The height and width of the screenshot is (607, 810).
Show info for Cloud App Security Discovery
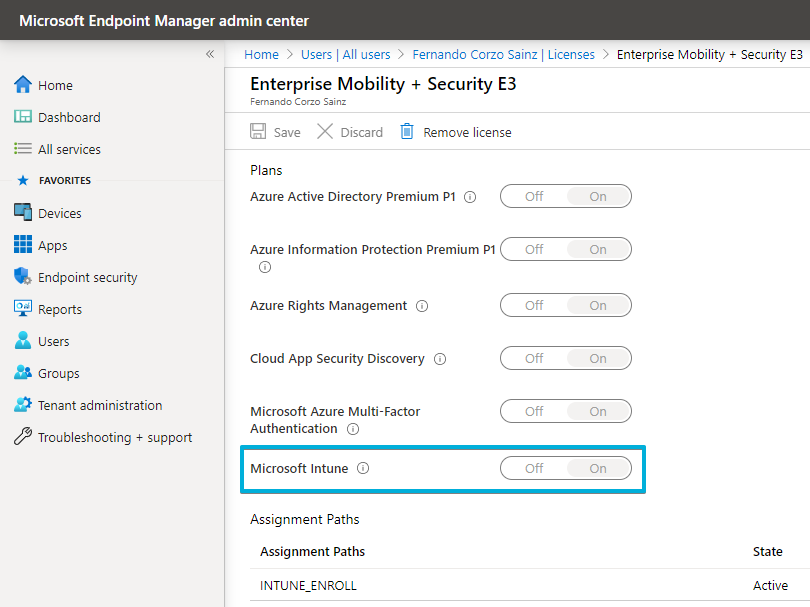(440, 359)
